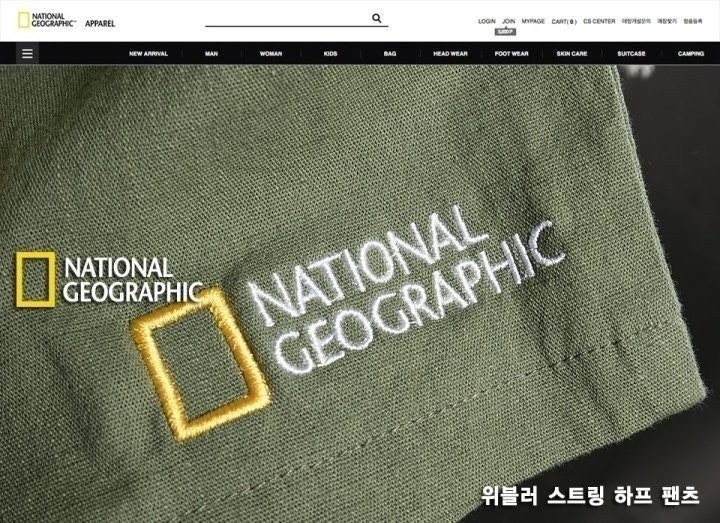
Task: Click the 5,000 P join bonus badge
Action: (x=508, y=31)
